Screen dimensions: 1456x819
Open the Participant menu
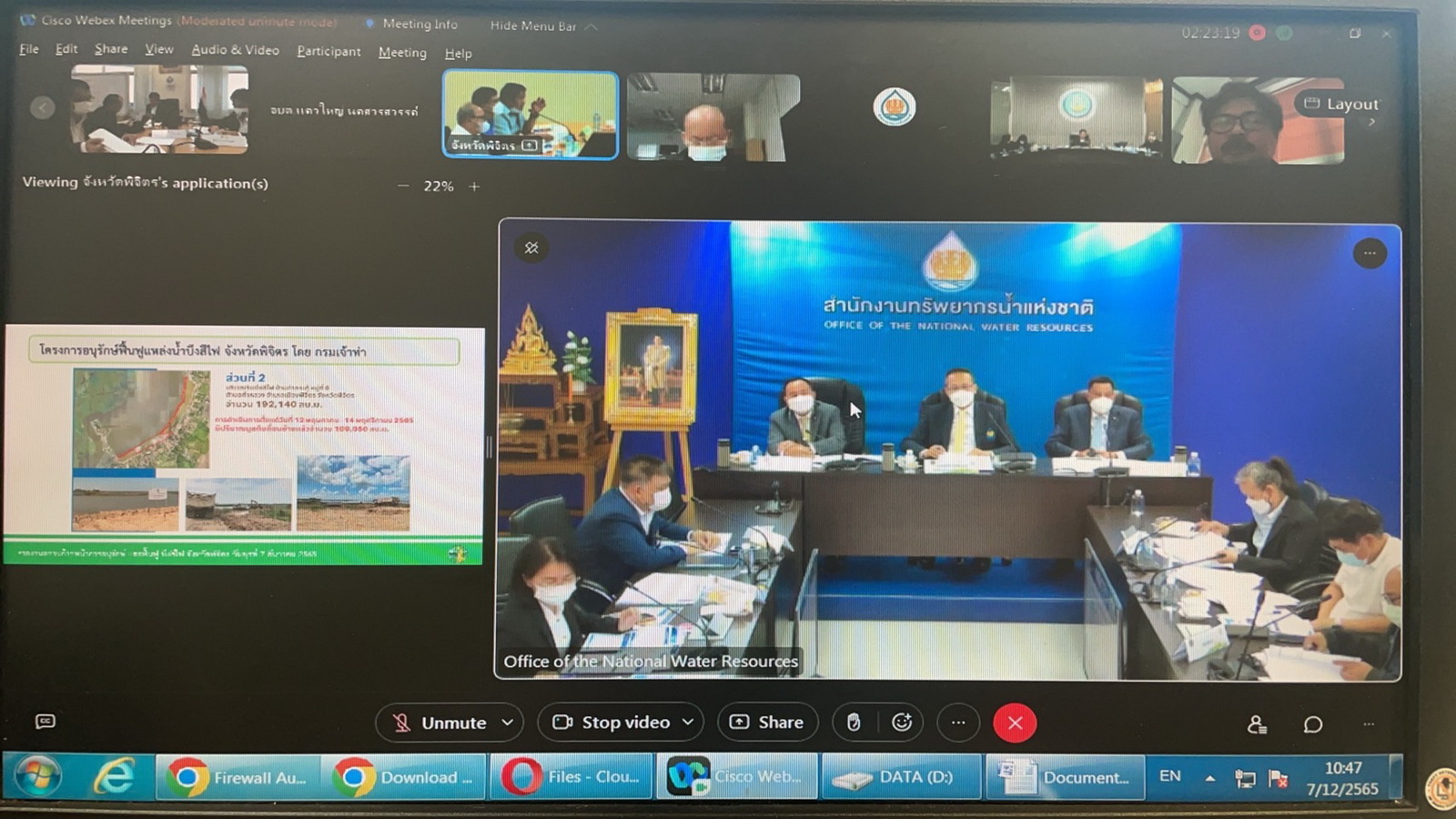pyautogui.click(x=329, y=52)
